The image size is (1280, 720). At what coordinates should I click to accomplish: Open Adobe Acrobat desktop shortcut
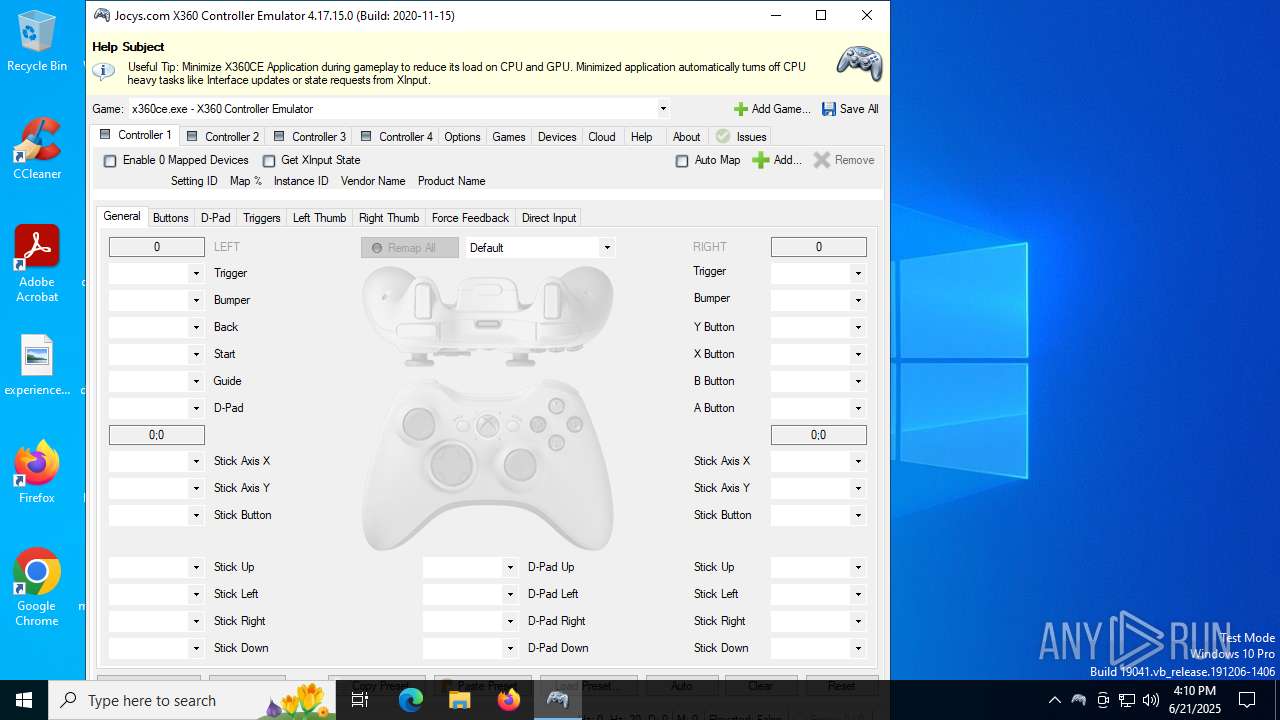37,263
